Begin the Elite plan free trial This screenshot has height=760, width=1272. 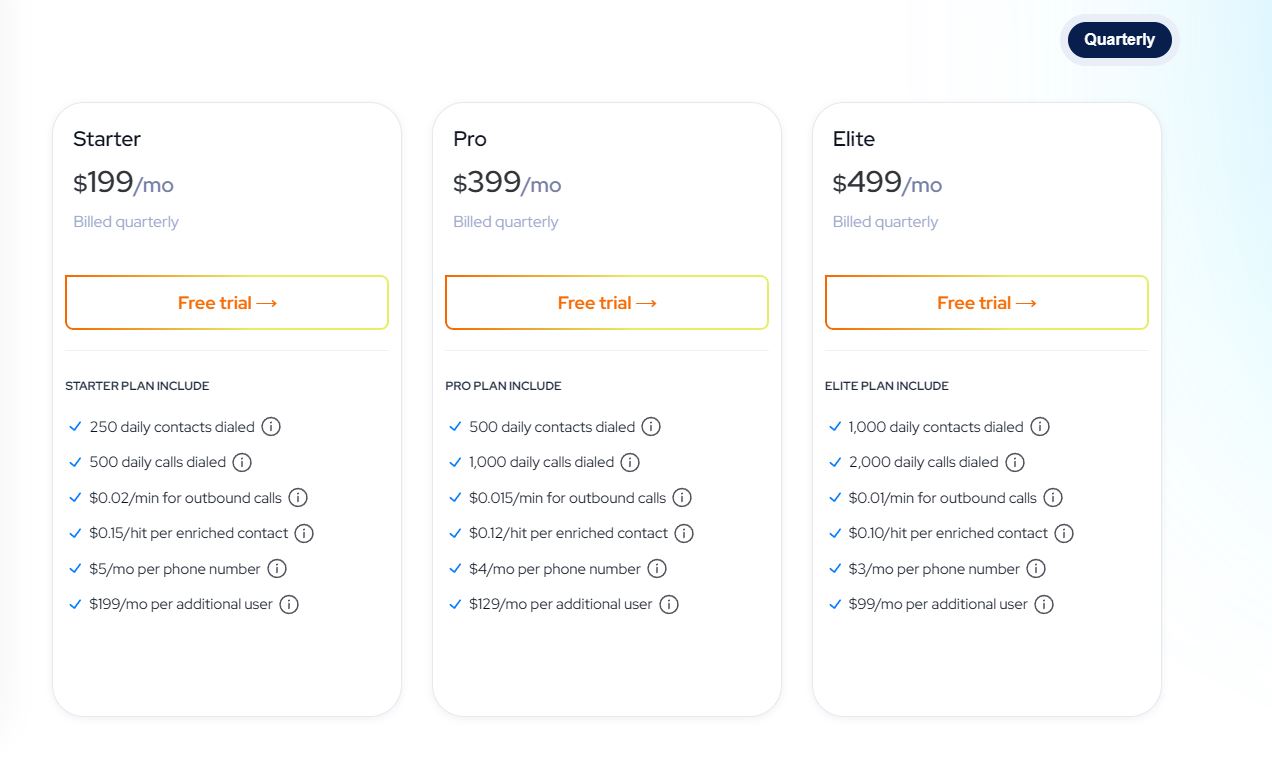(986, 303)
